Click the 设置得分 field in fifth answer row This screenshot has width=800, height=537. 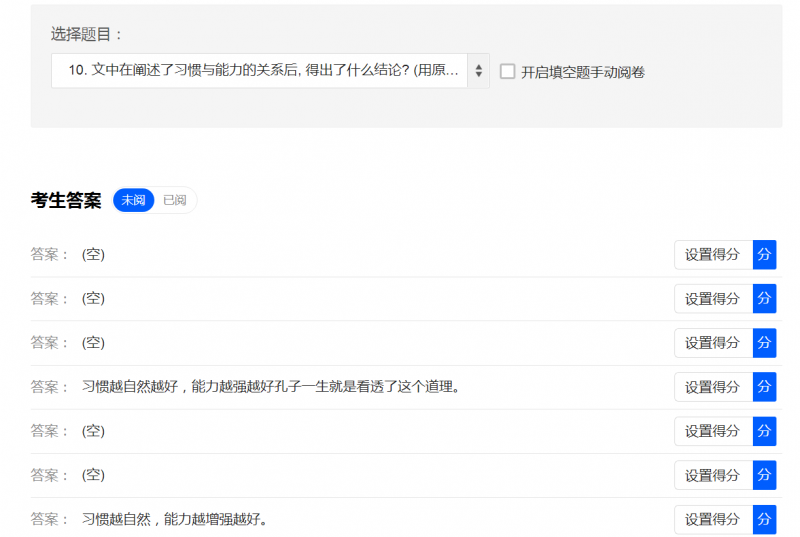tap(713, 431)
